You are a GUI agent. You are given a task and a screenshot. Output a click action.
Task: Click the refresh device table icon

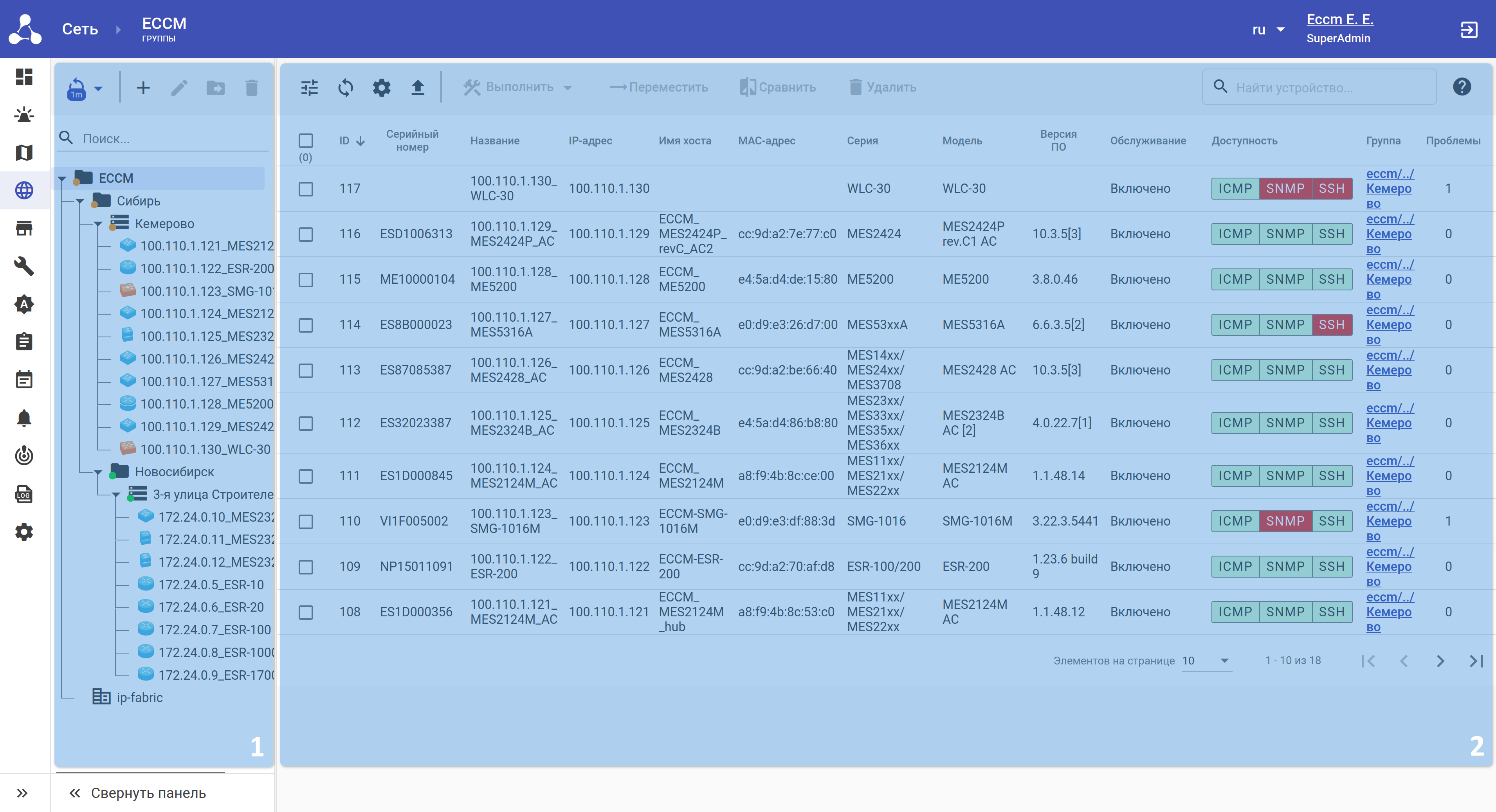346,88
